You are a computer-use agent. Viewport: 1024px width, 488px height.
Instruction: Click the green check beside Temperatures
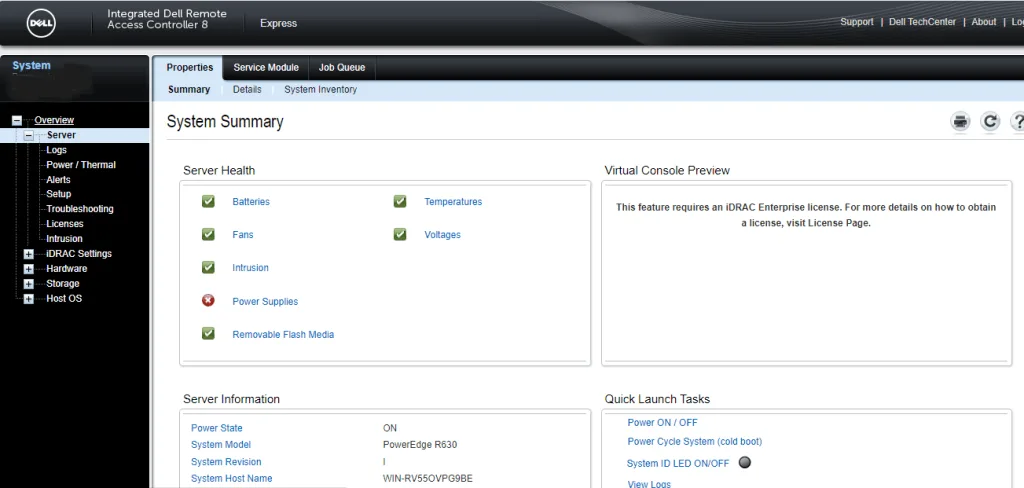pyautogui.click(x=400, y=202)
